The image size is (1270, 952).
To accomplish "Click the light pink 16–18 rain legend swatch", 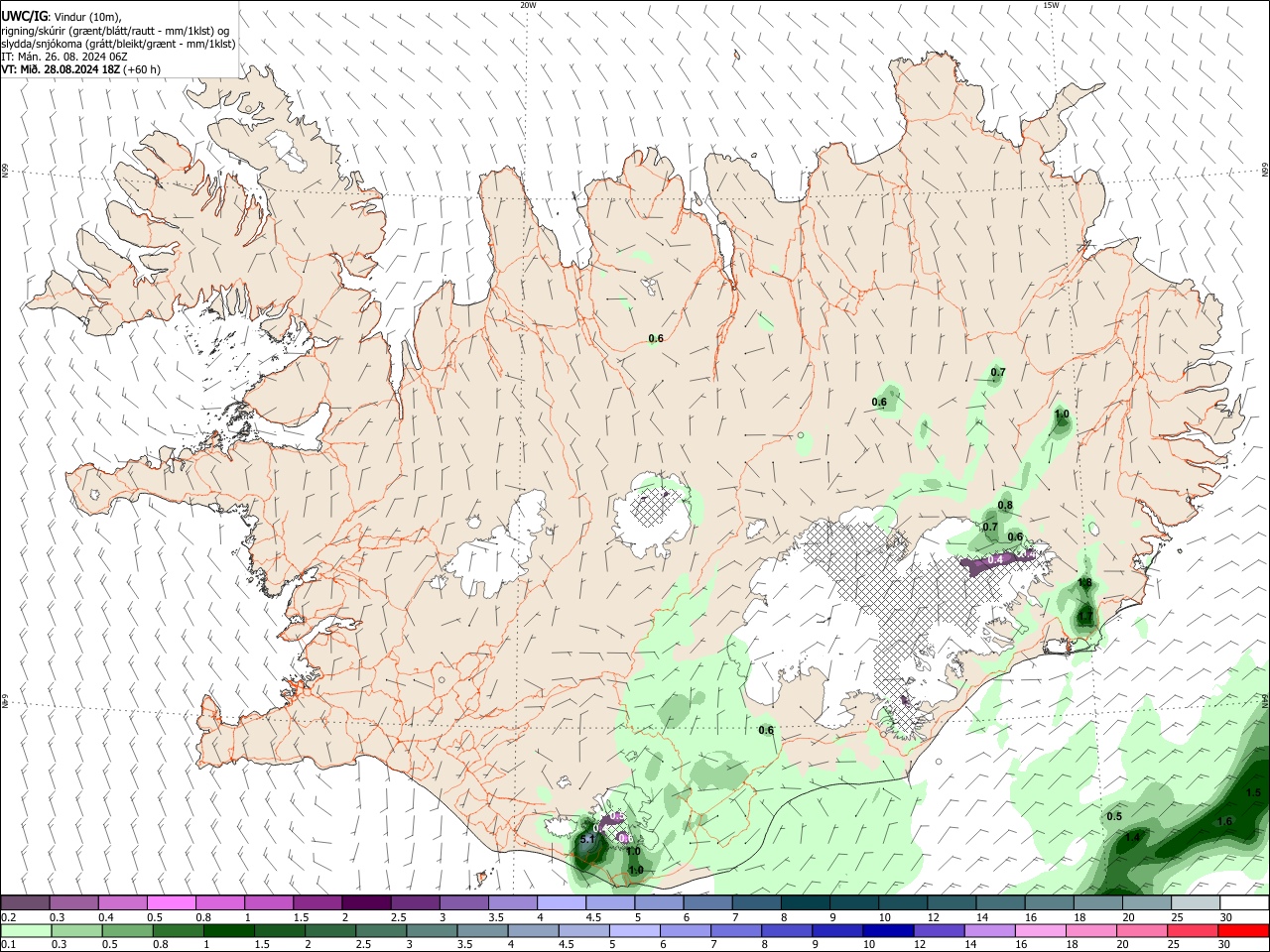I will [x=1039, y=930].
